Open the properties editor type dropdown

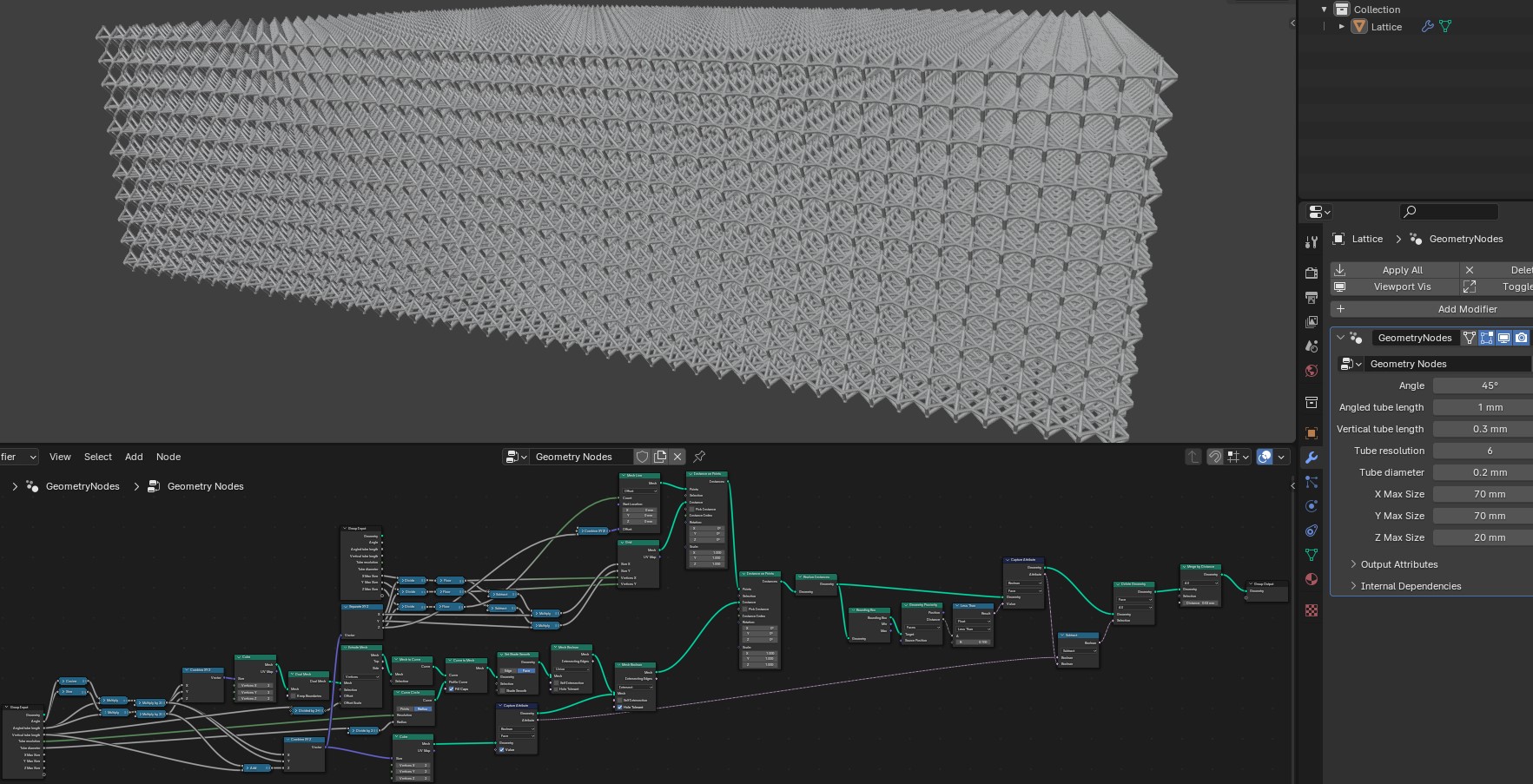point(1319,212)
